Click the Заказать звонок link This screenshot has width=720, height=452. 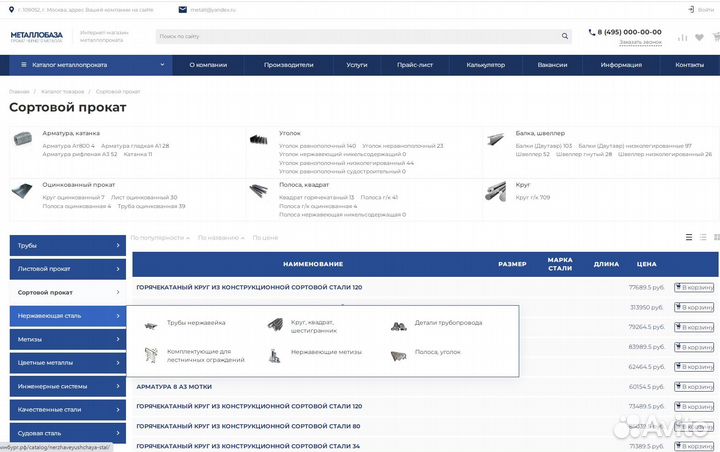pos(640,42)
